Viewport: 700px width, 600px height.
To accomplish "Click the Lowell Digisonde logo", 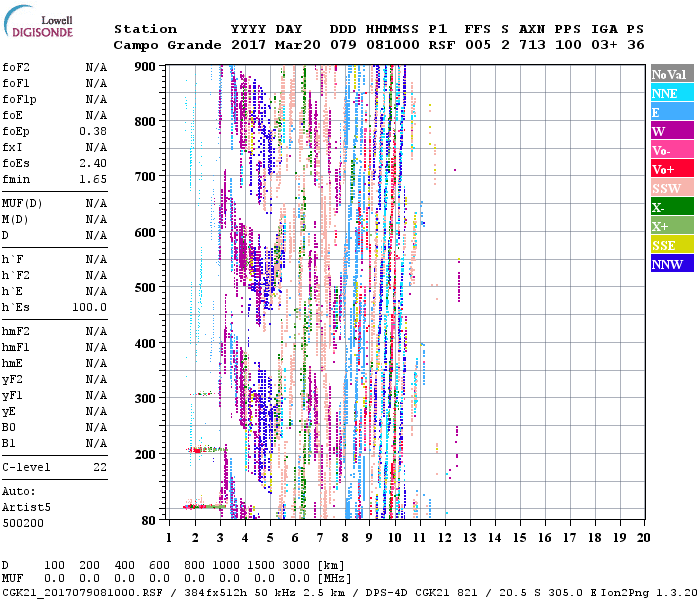I will pos(38,22).
